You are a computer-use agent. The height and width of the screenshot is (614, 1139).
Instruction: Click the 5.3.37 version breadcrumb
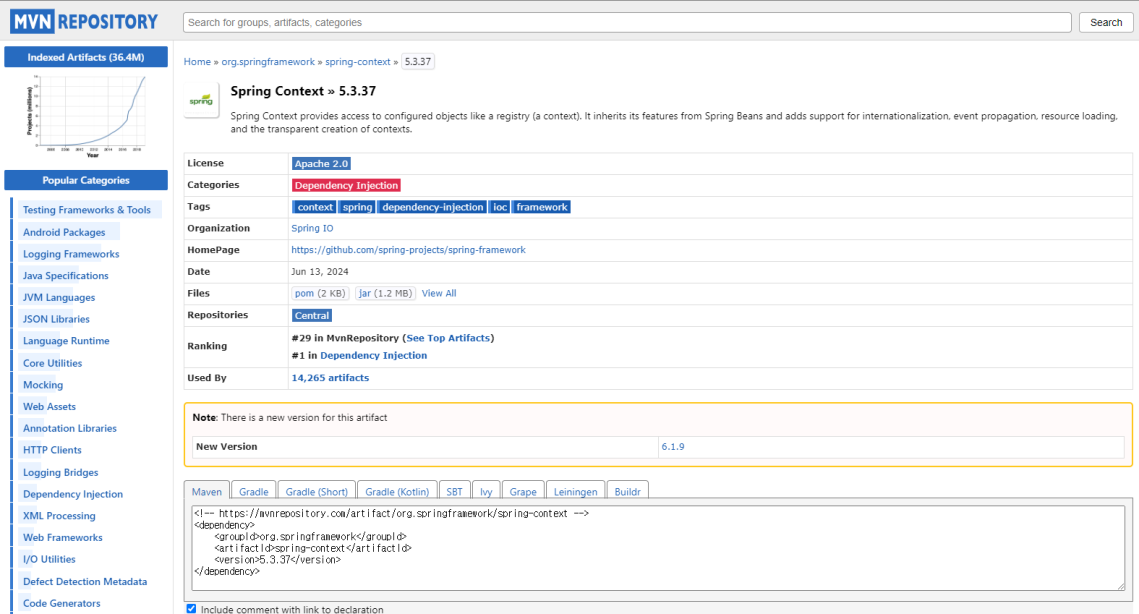pyautogui.click(x=418, y=62)
